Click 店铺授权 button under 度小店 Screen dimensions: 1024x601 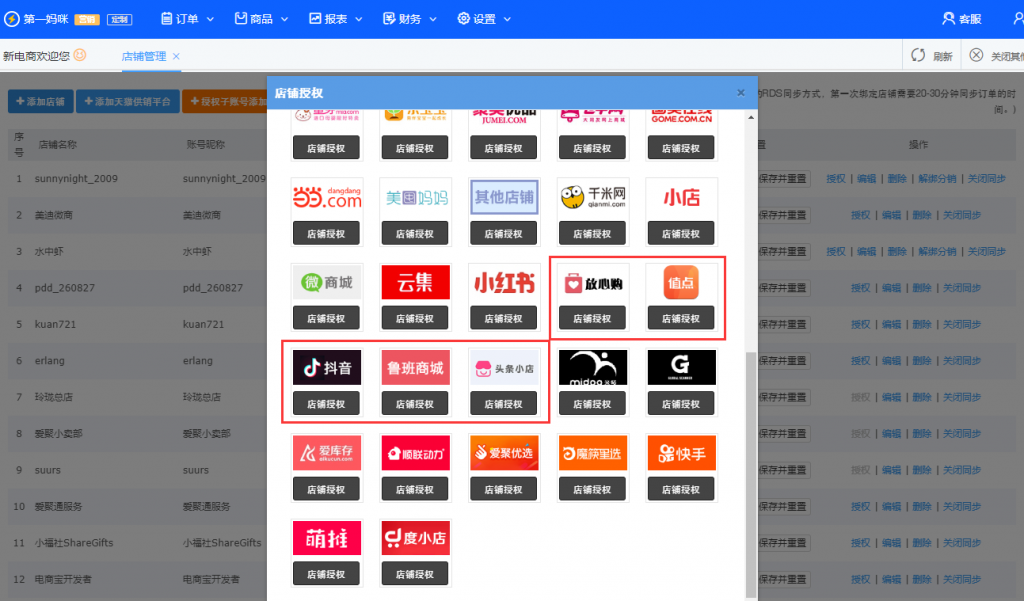click(x=415, y=574)
